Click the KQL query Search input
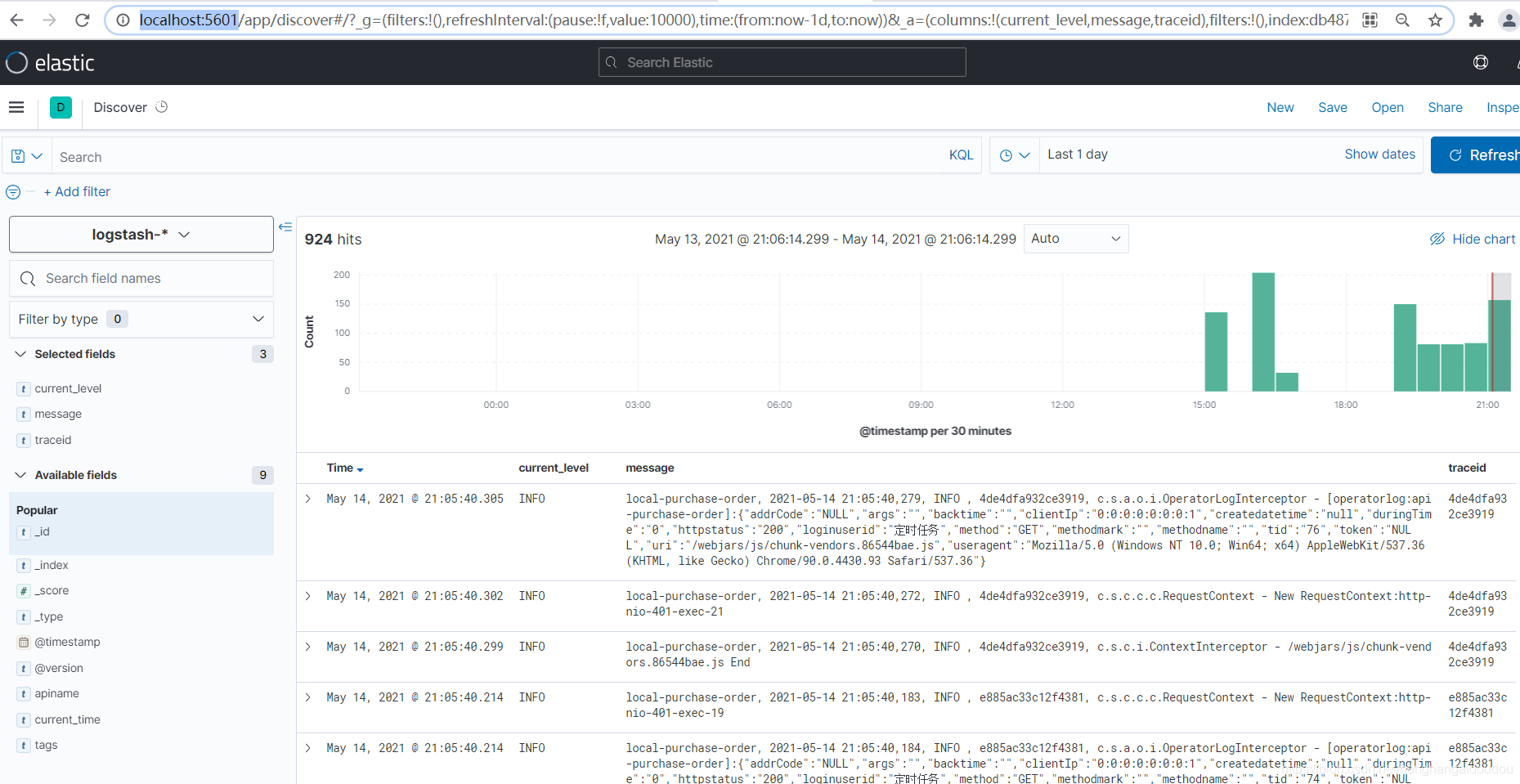 tap(497, 156)
